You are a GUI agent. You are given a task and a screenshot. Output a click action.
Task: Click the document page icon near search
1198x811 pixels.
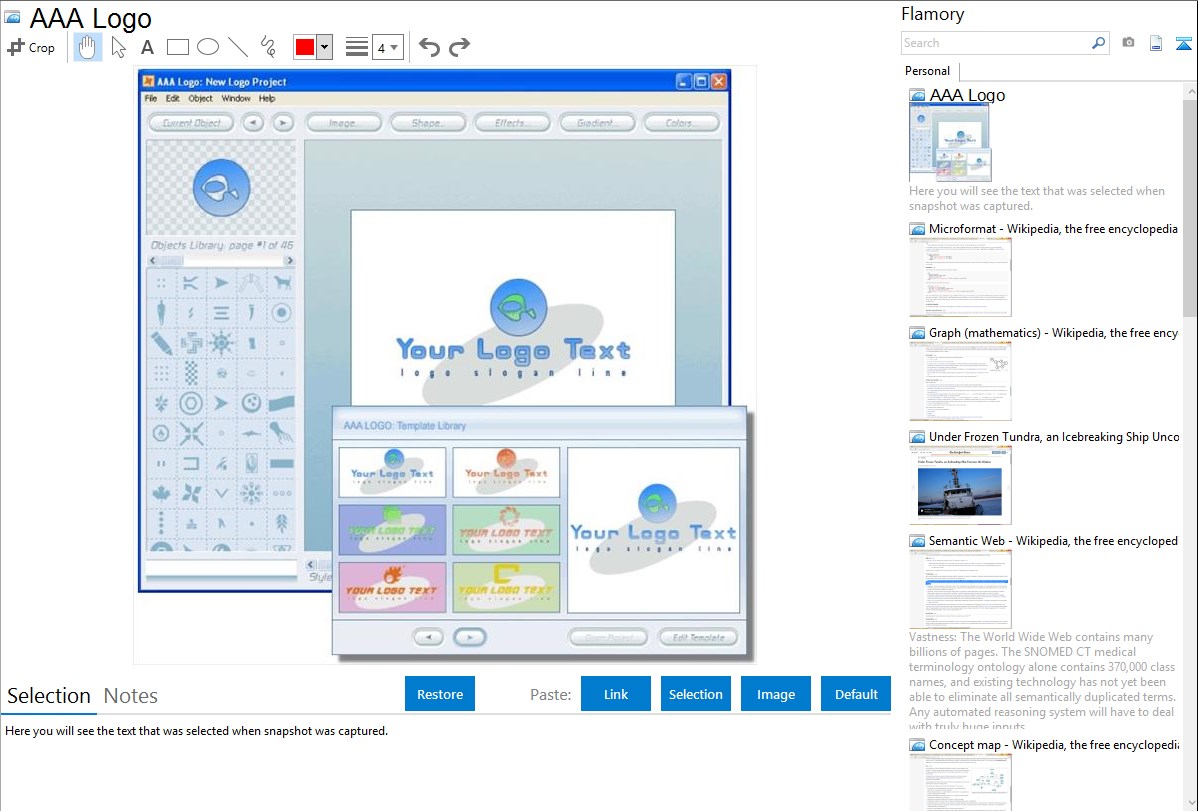[x=1156, y=43]
